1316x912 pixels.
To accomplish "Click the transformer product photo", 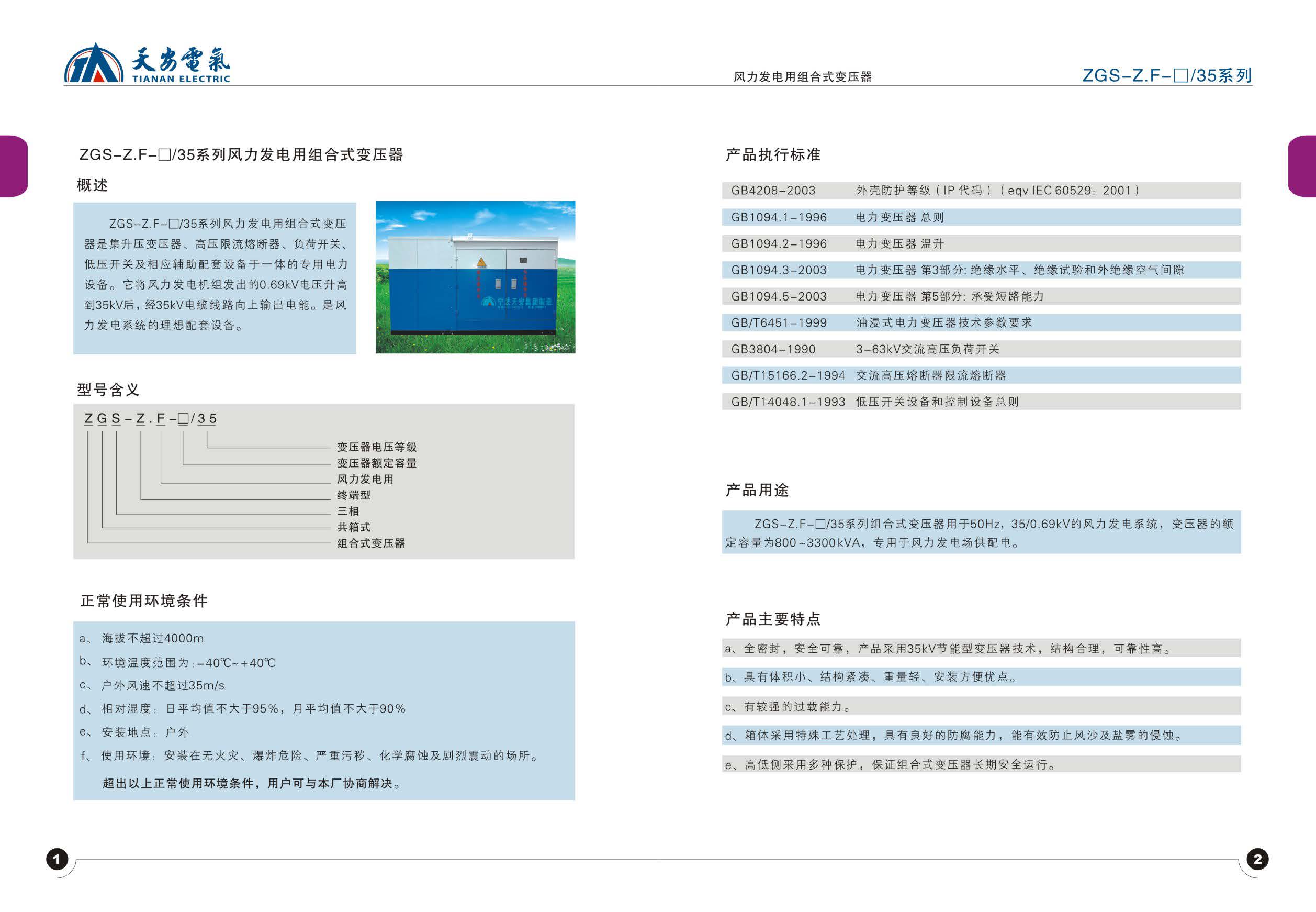I will (475, 277).
